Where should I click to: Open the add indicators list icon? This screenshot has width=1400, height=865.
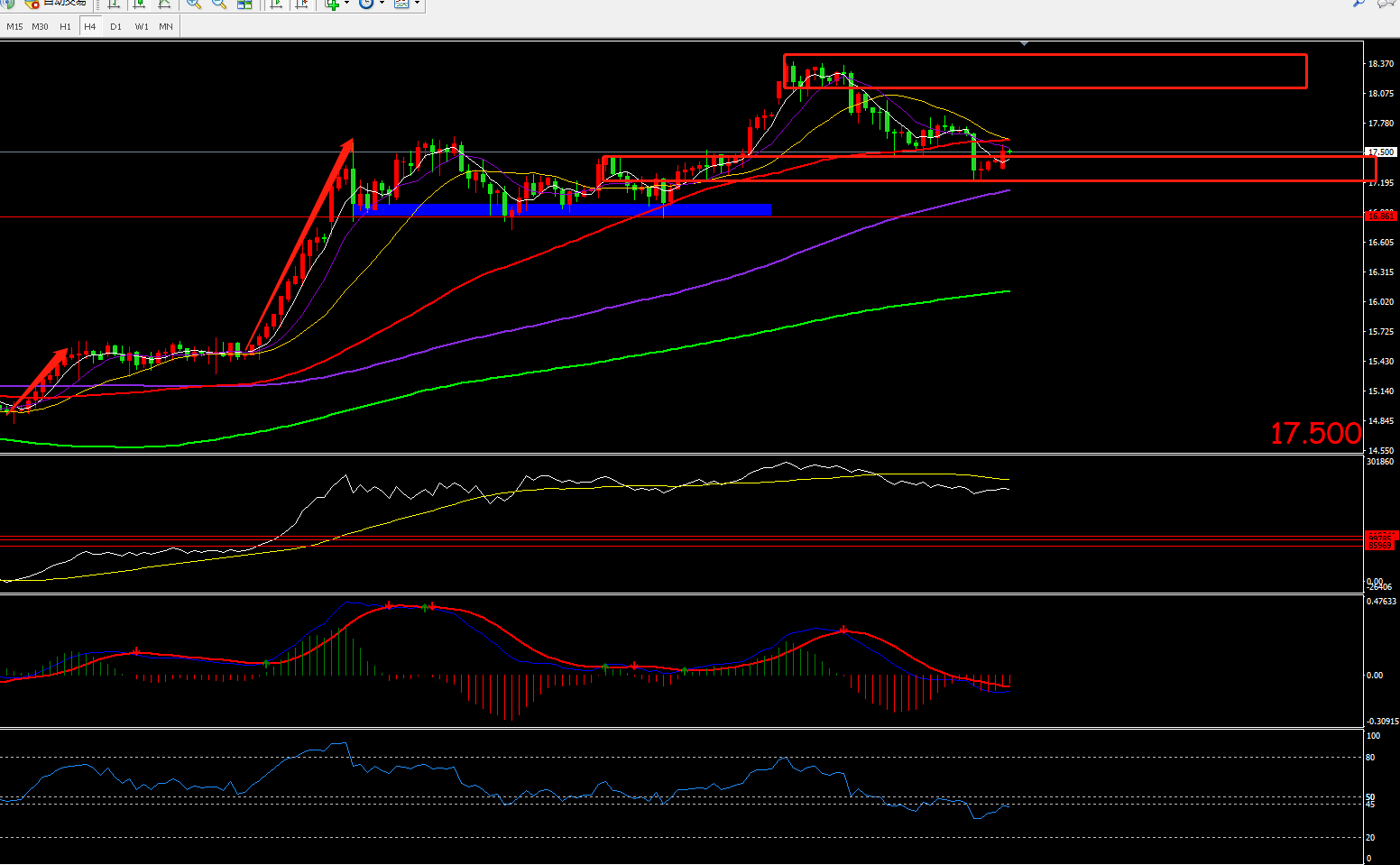coord(333,4)
